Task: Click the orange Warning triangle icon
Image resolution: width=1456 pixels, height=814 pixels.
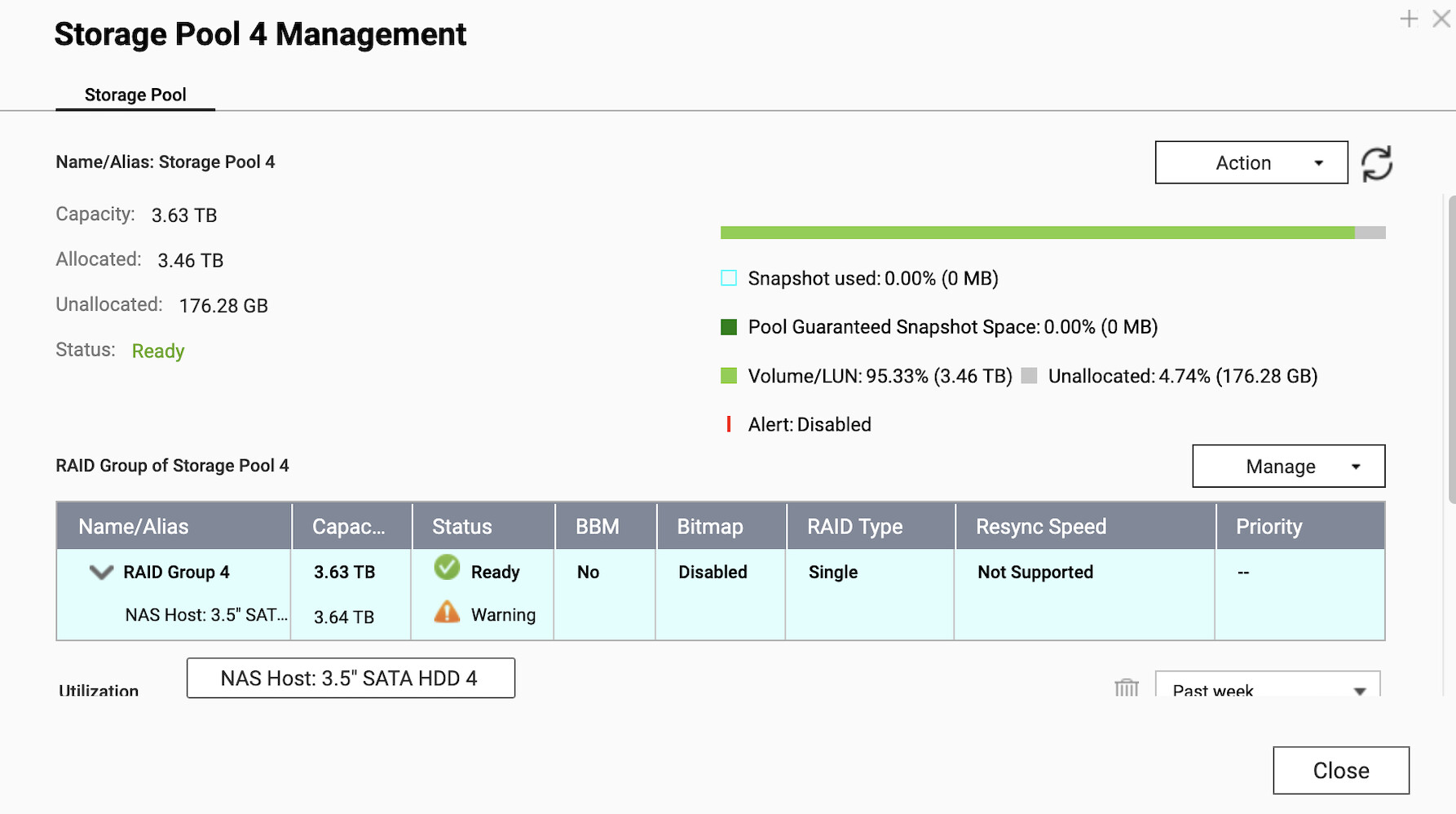Action: 447,612
